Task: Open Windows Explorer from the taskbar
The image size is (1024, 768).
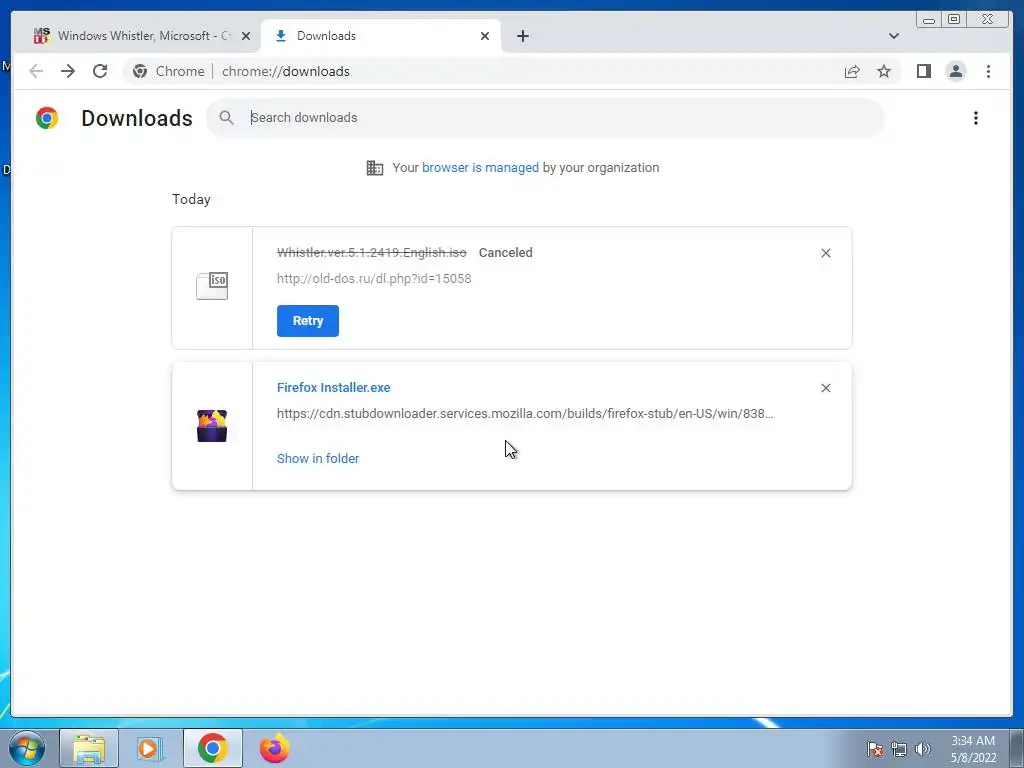Action: 89,748
